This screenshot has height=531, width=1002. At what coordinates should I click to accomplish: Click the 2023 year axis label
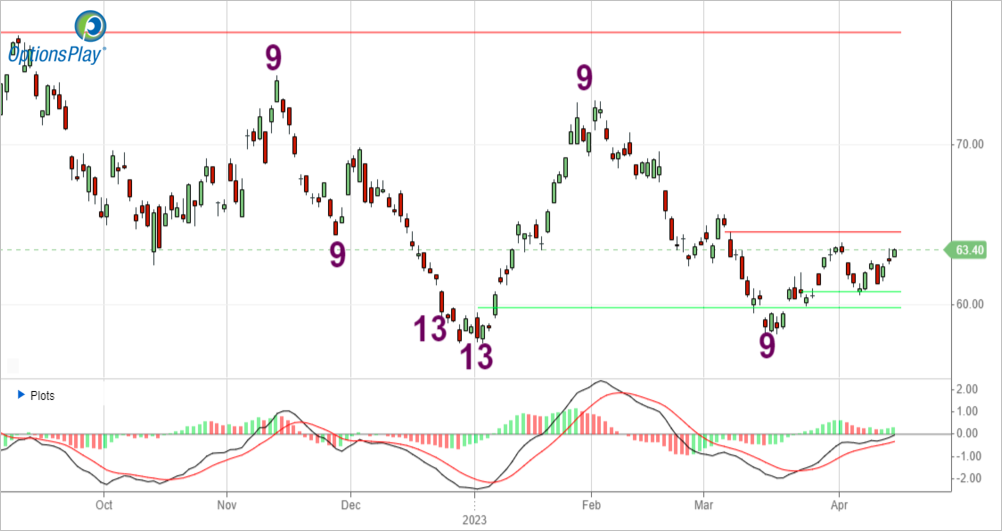tap(475, 519)
